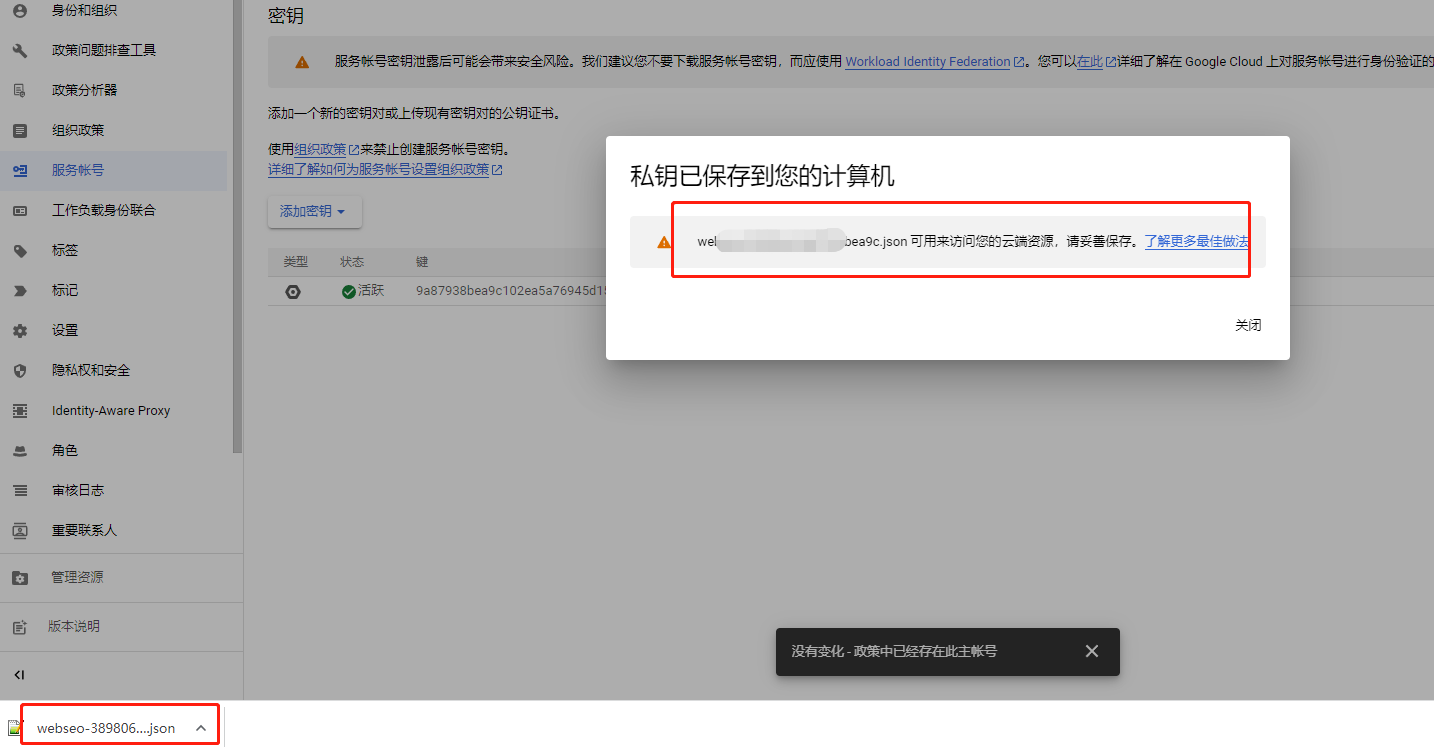Click 关闭 to close the dialog
The image size is (1434, 747).
coord(1248,325)
